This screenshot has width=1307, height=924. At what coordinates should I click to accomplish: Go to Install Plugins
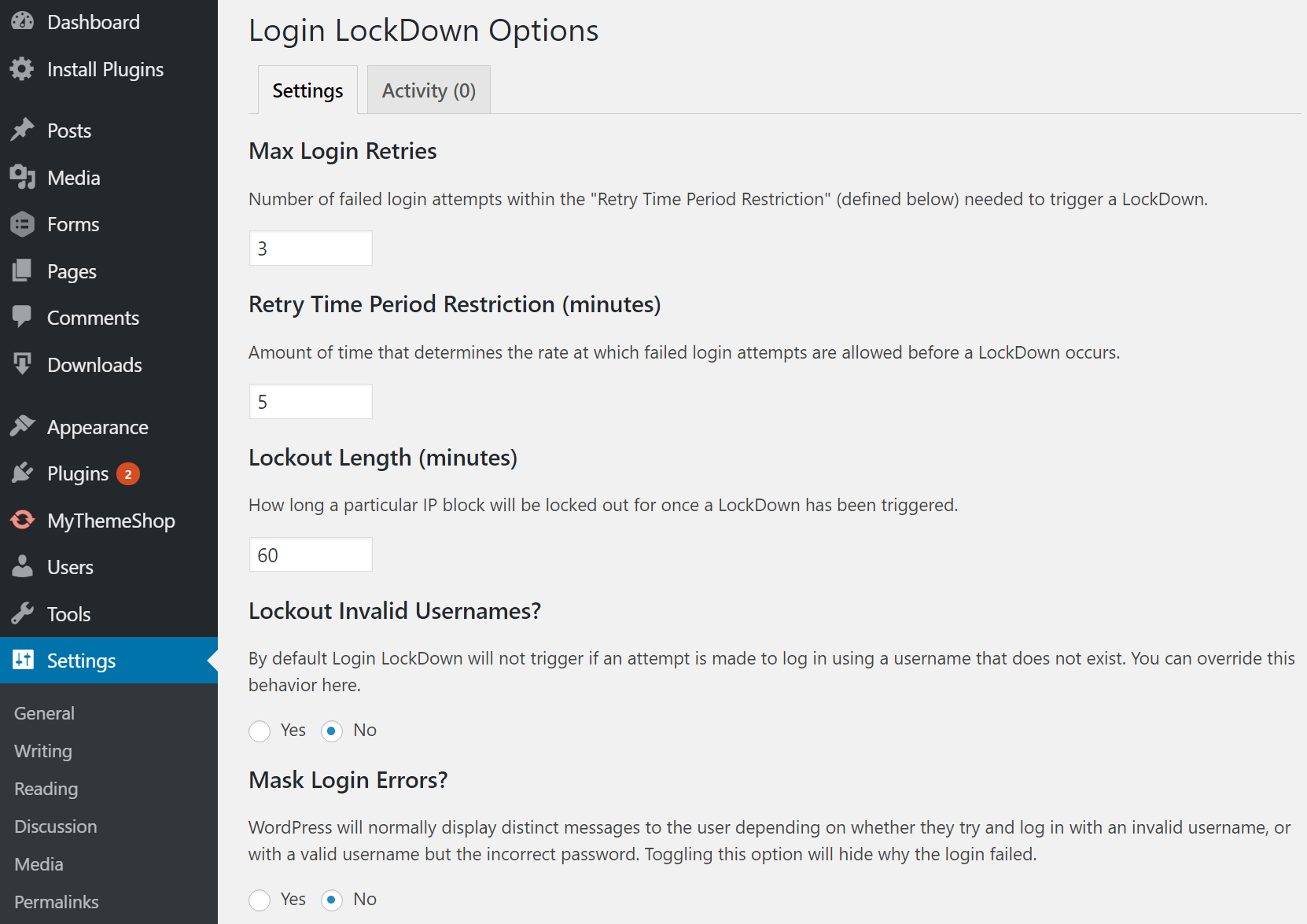(106, 69)
